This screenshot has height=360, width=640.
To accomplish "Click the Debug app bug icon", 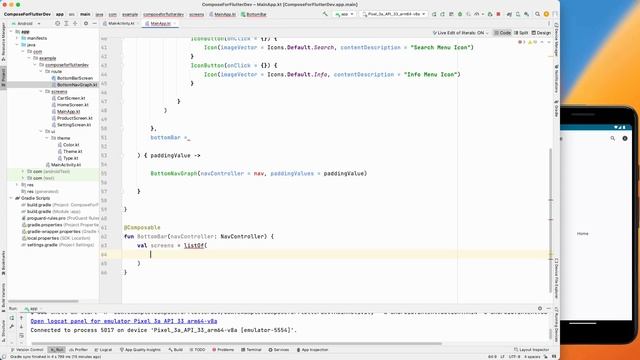I will [460, 14].
